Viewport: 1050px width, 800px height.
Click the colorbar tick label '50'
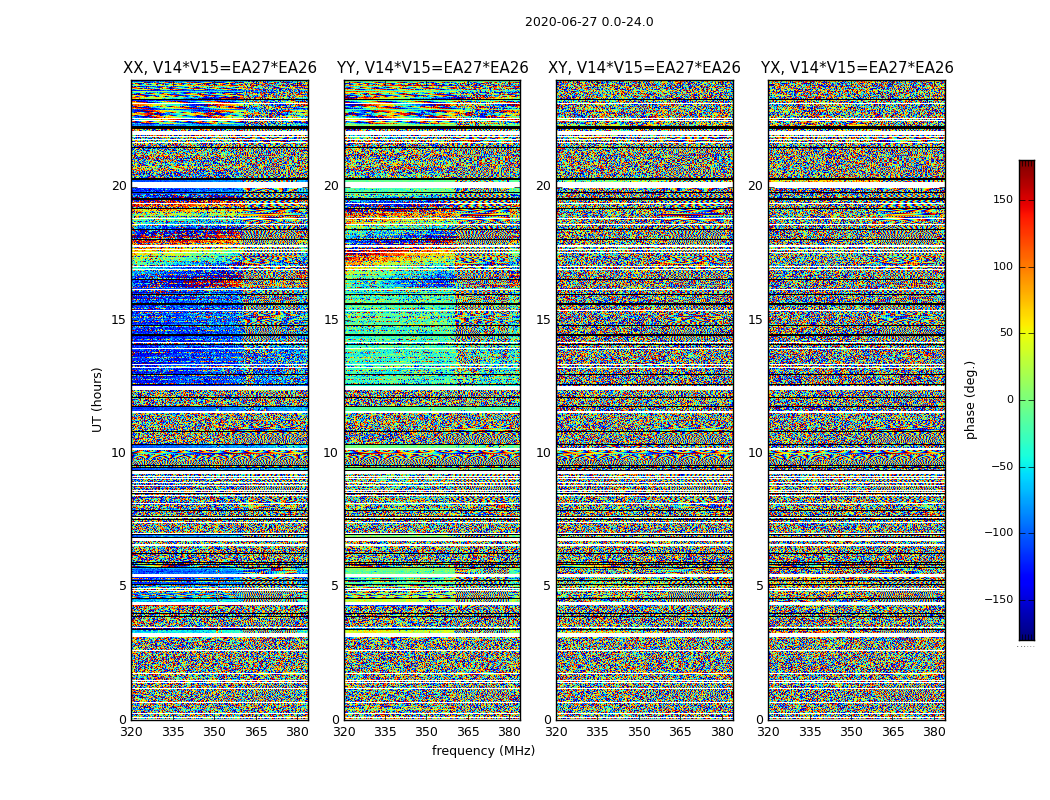[x=1006, y=333]
